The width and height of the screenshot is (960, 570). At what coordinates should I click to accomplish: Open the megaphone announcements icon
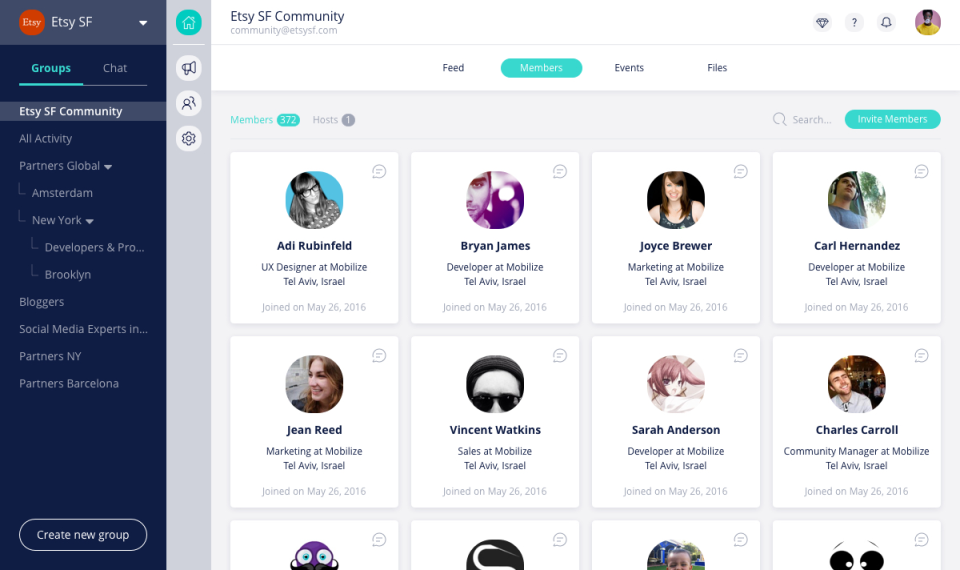click(x=189, y=68)
